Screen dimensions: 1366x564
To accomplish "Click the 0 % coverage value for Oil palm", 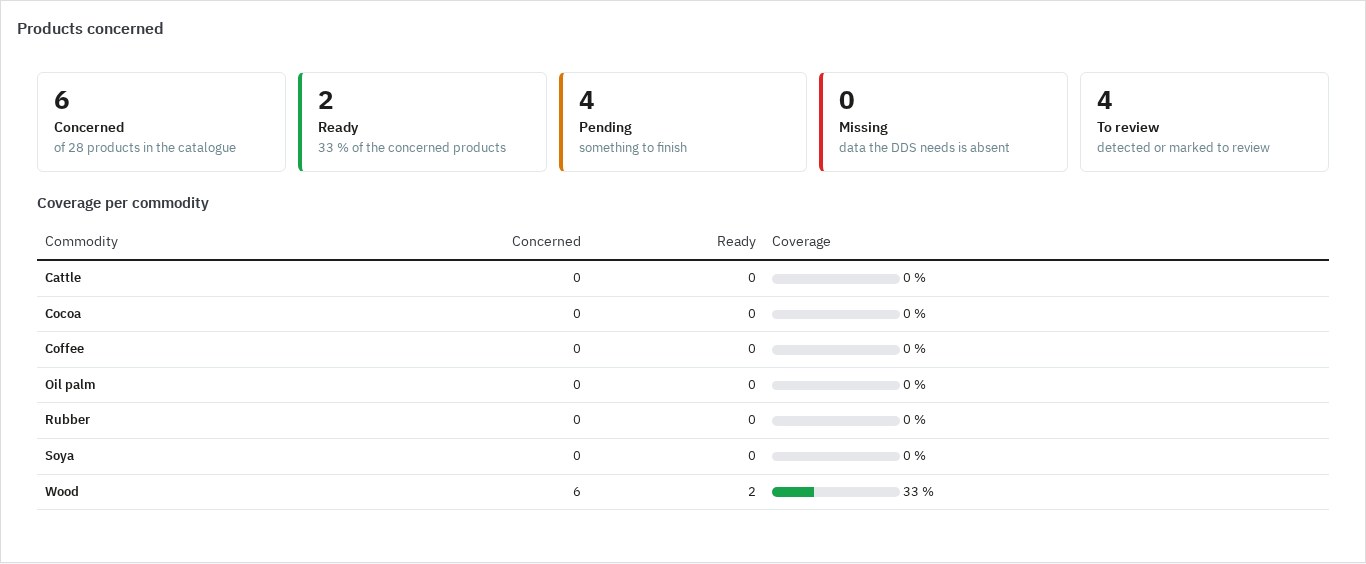I will coord(914,385).
